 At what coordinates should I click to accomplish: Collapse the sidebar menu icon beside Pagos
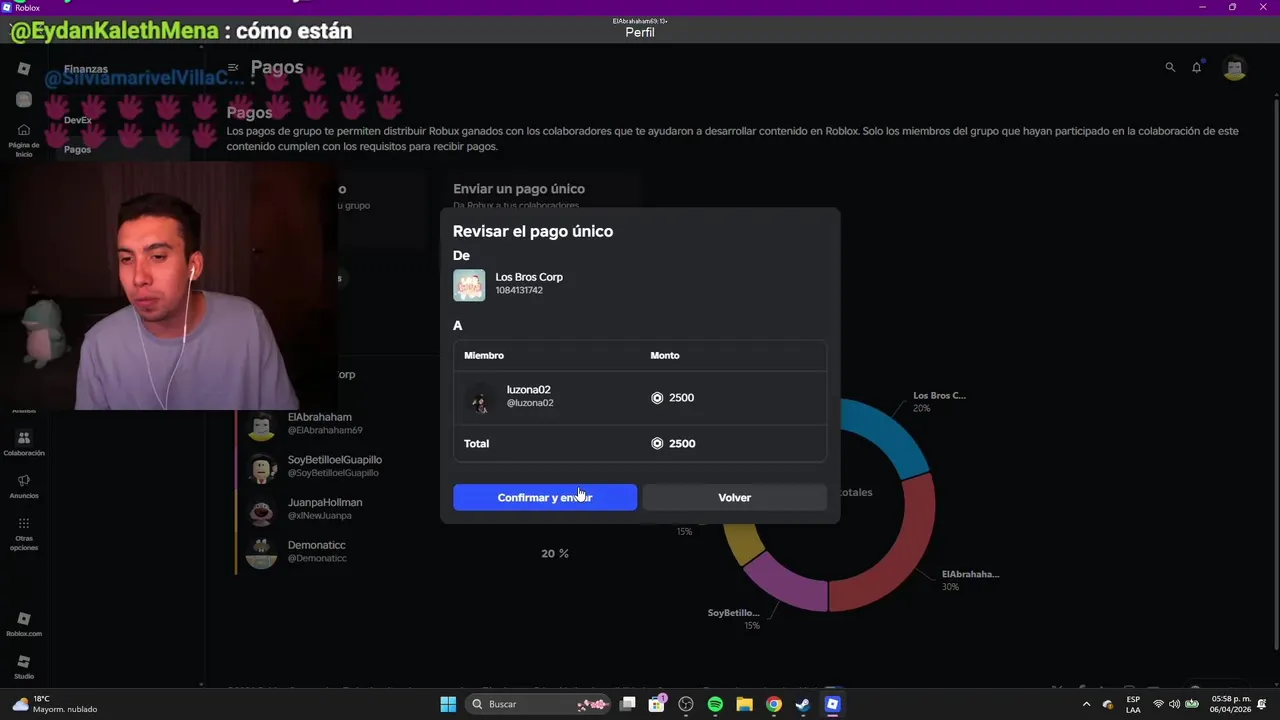click(233, 68)
